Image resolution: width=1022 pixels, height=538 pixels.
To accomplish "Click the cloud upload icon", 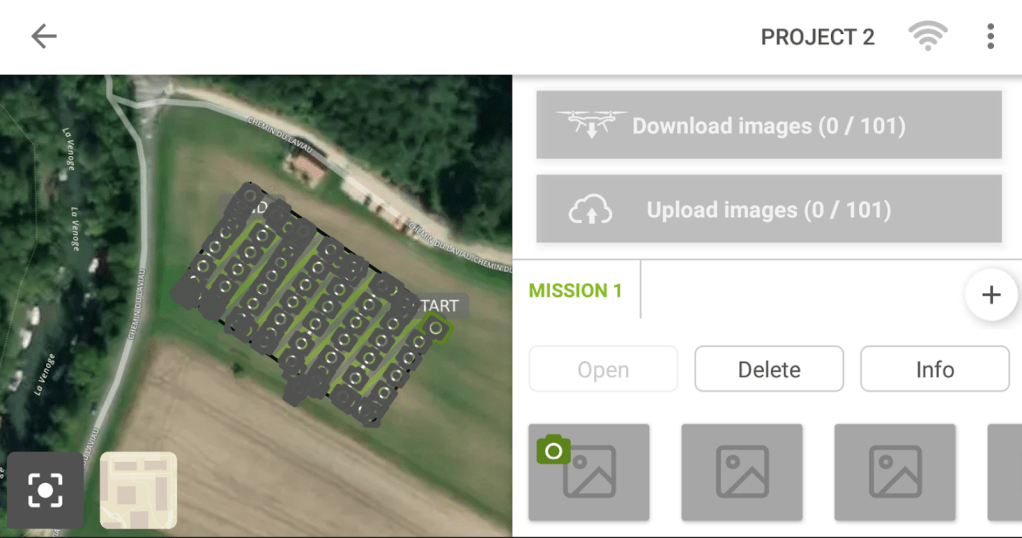I will click(x=591, y=210).
